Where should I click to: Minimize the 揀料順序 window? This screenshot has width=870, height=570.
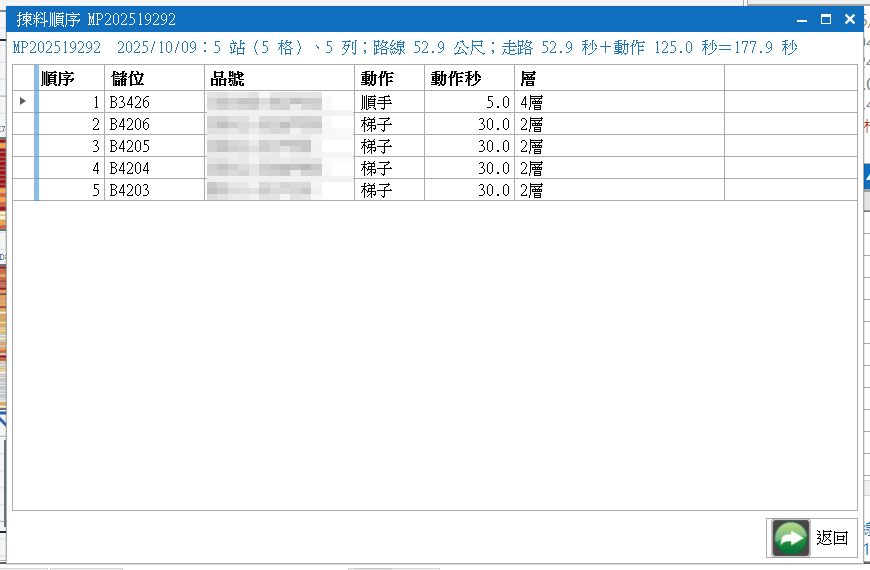(x=802, y=20)
